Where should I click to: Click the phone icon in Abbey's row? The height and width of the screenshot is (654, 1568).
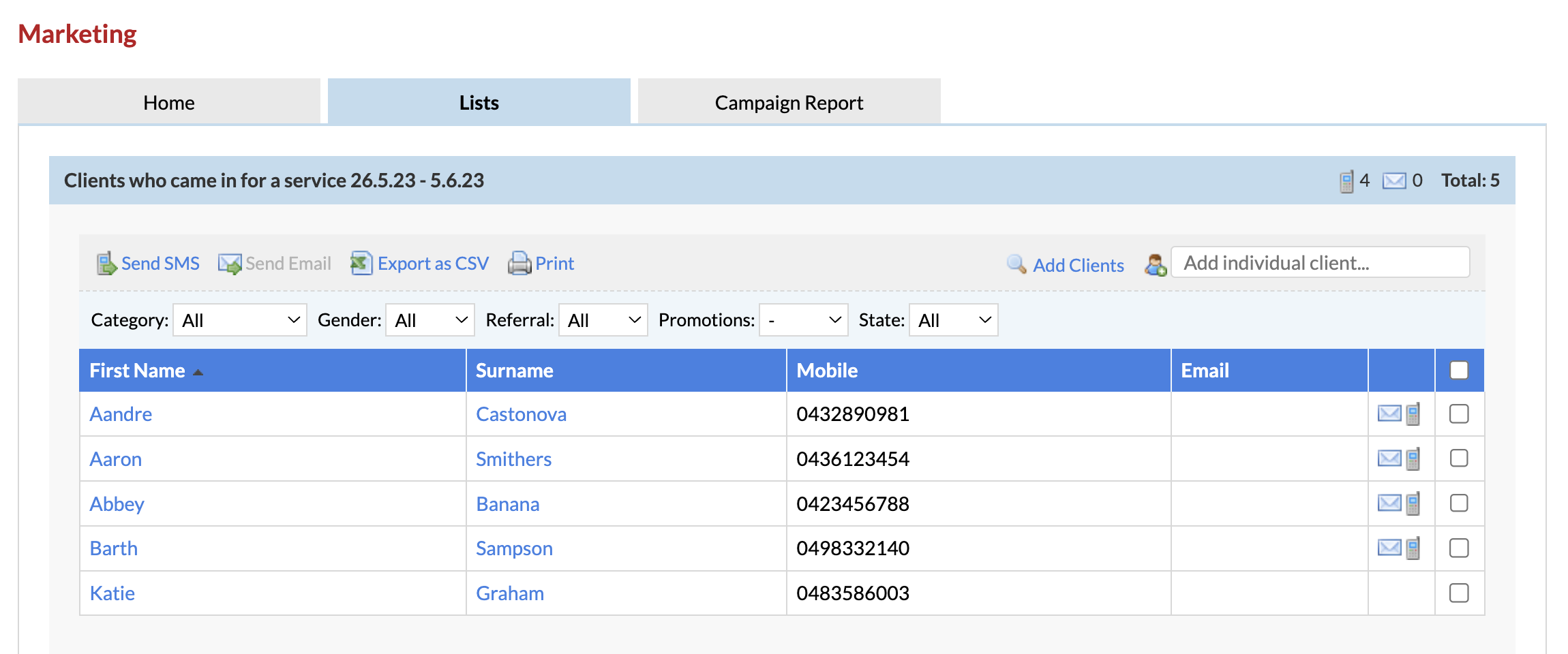(1413, 503)
